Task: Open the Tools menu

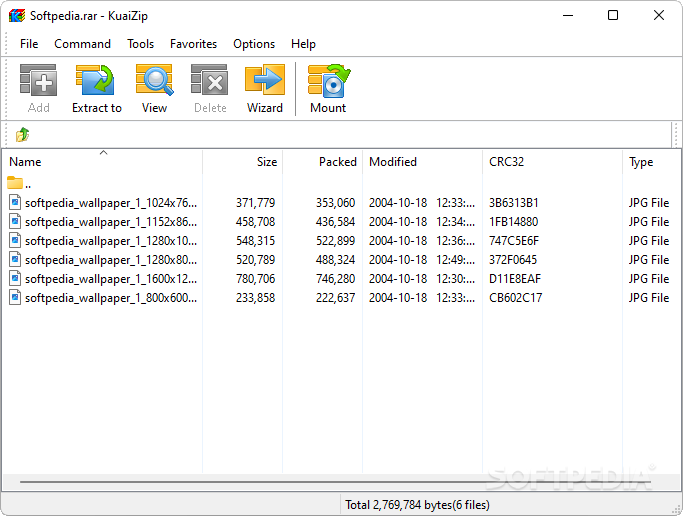Action: pos(141,44)
